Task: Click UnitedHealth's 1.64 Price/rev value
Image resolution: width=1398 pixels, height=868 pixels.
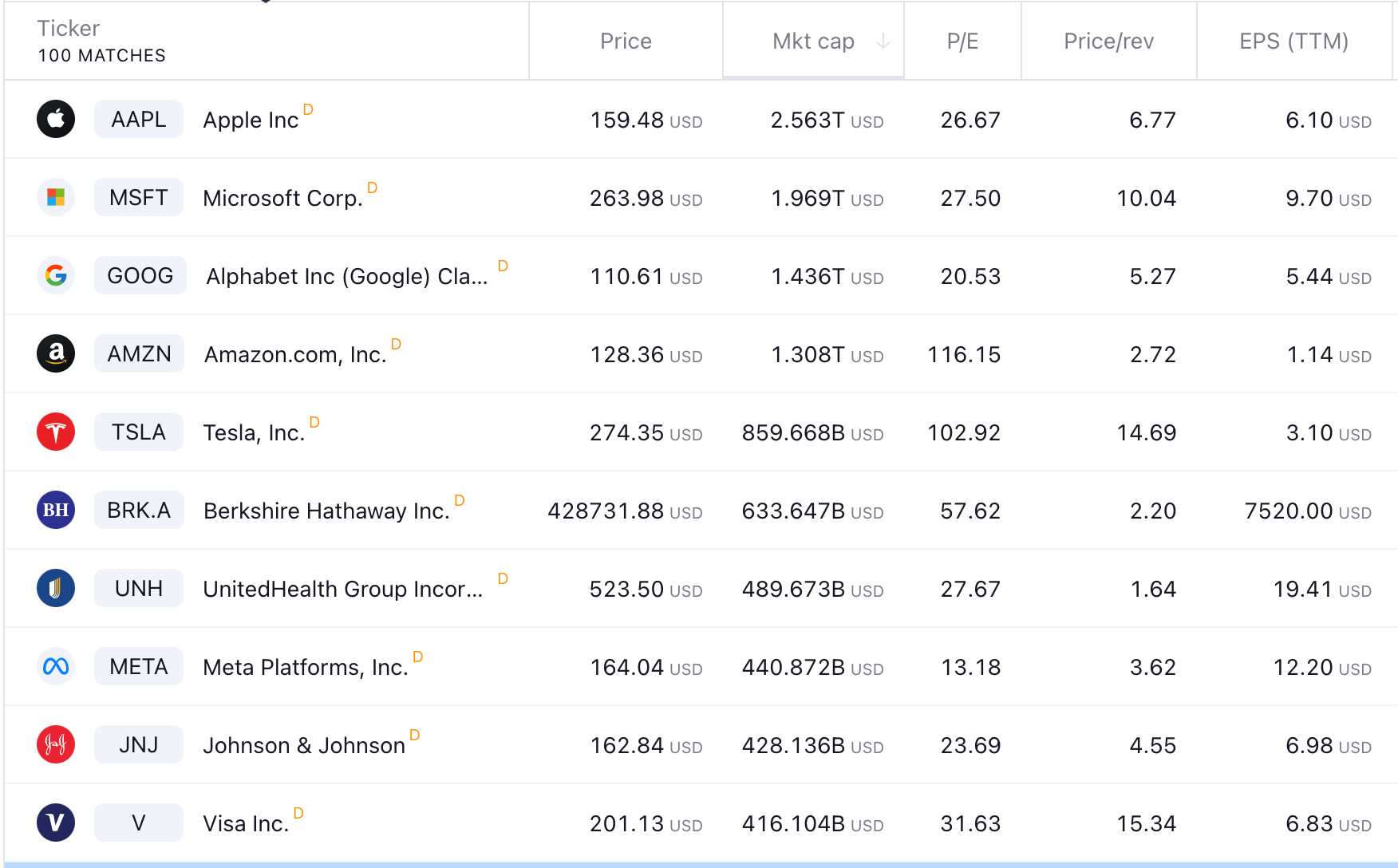Action: tap(1153, 590)
